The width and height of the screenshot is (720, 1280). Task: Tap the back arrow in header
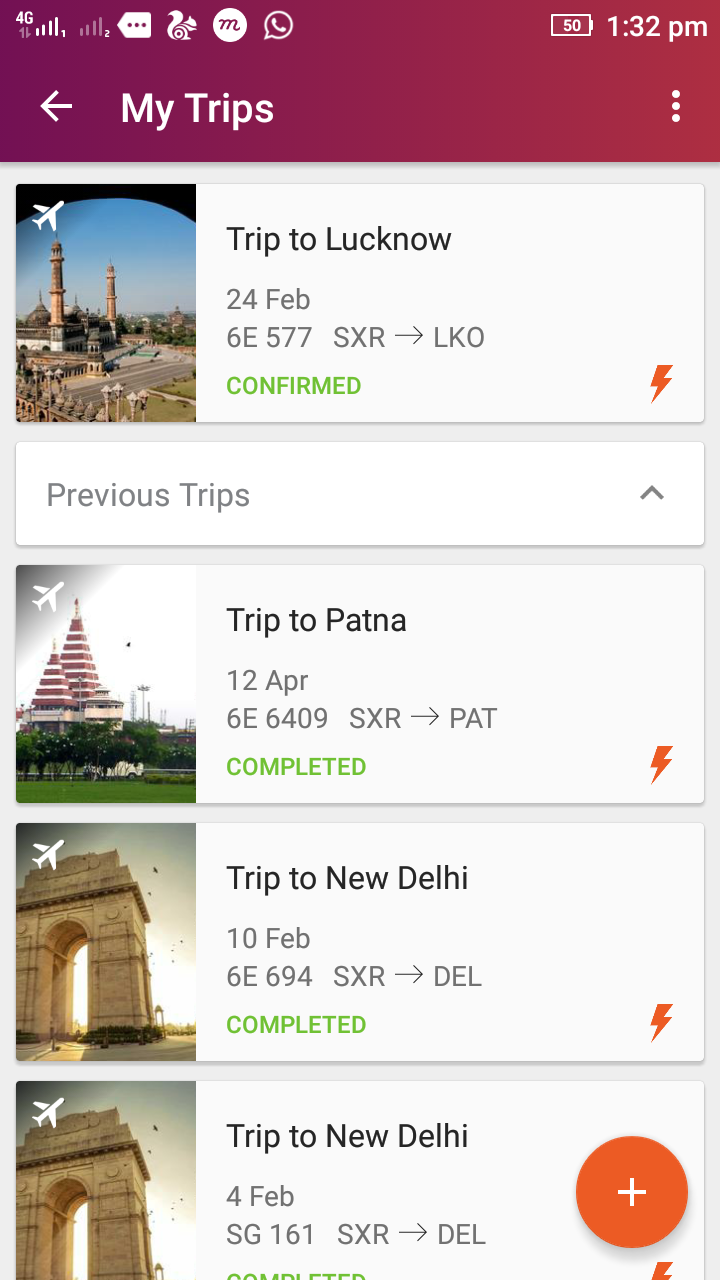57,107
